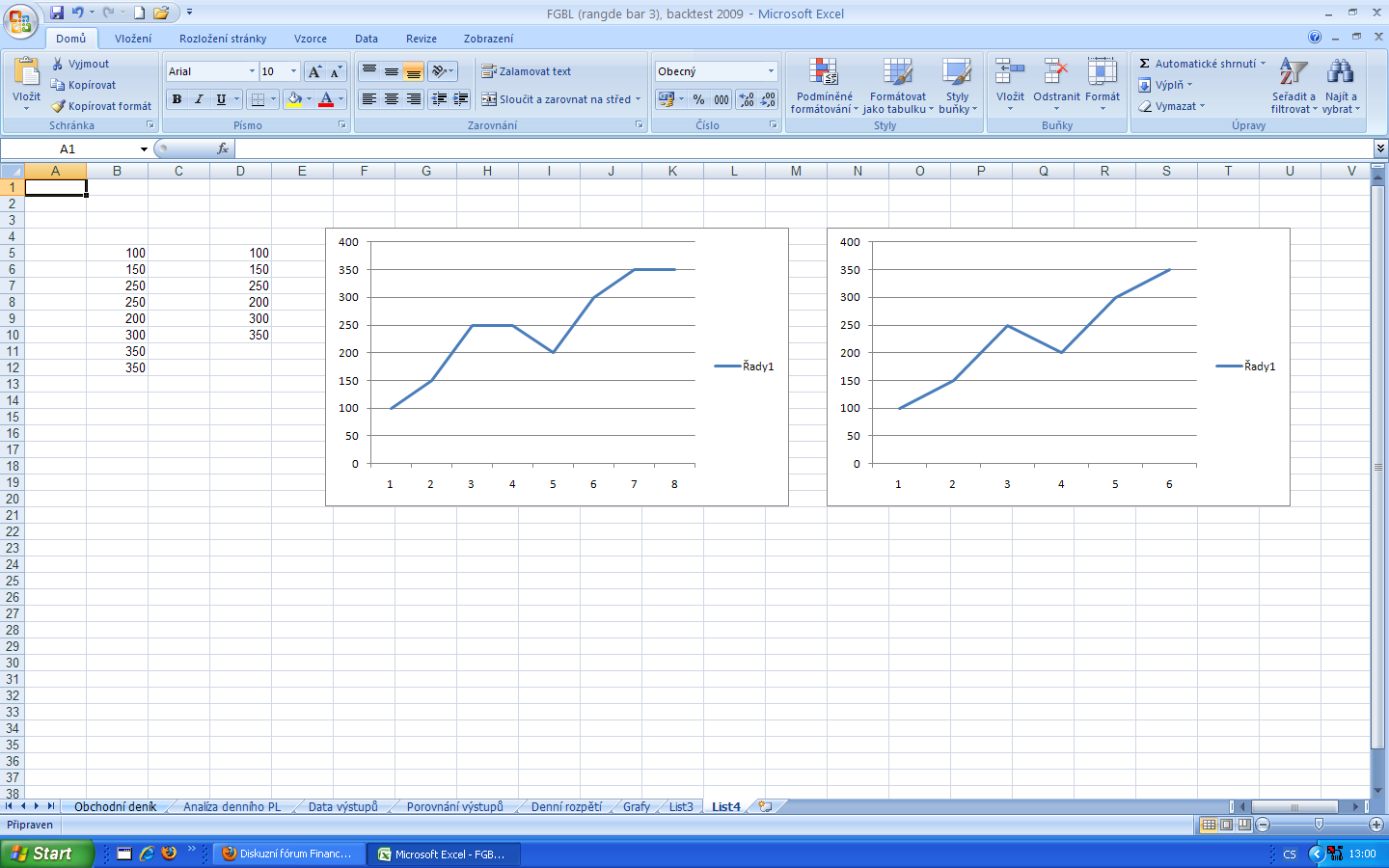Image resolution: width=1389 pixels, height=868 pixels.
Task: Open file via Quick Access folder icon
Action: pyautogui.click(x=160, y=13)
